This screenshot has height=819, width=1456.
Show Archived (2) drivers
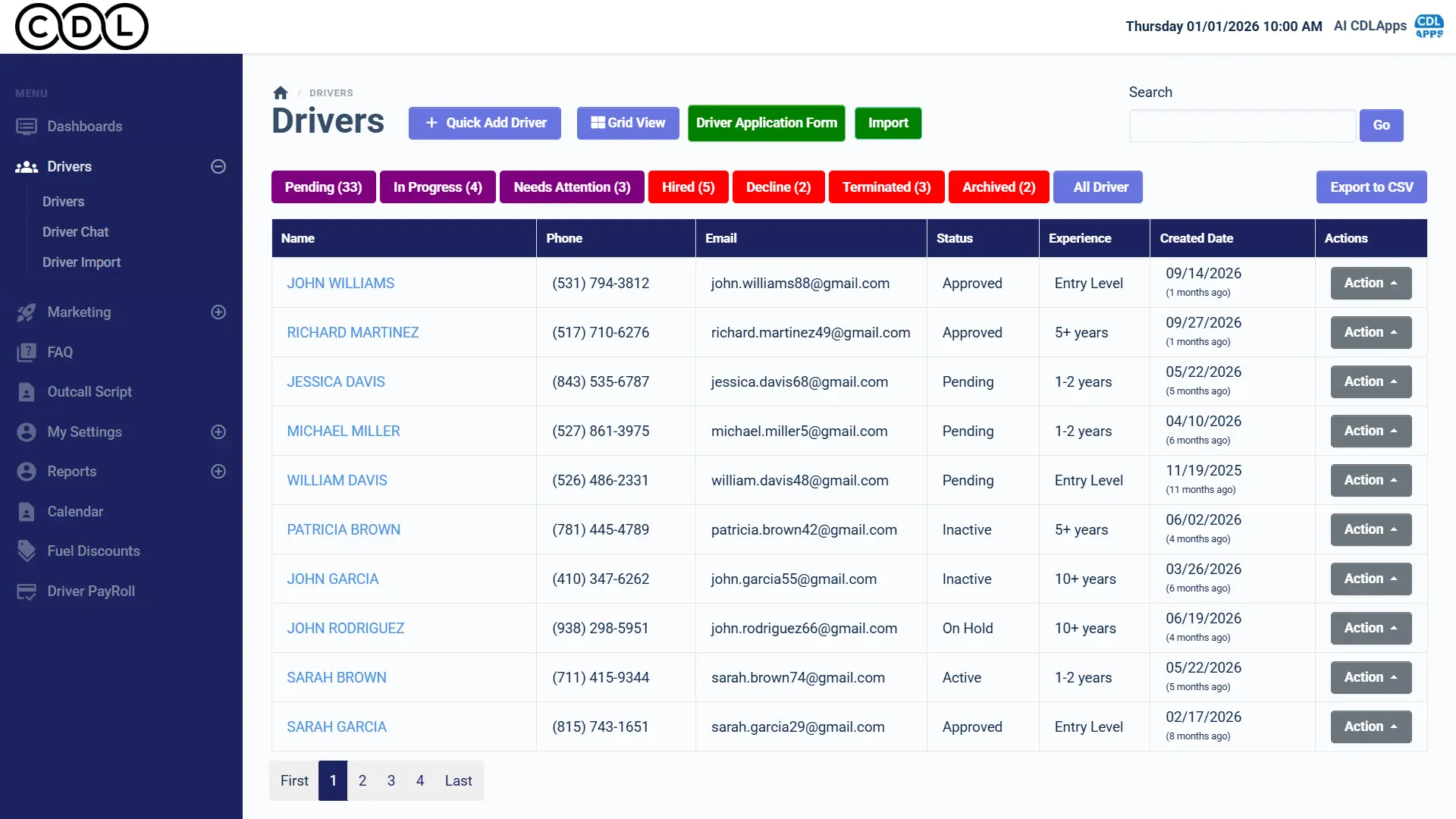click(999, 187)
